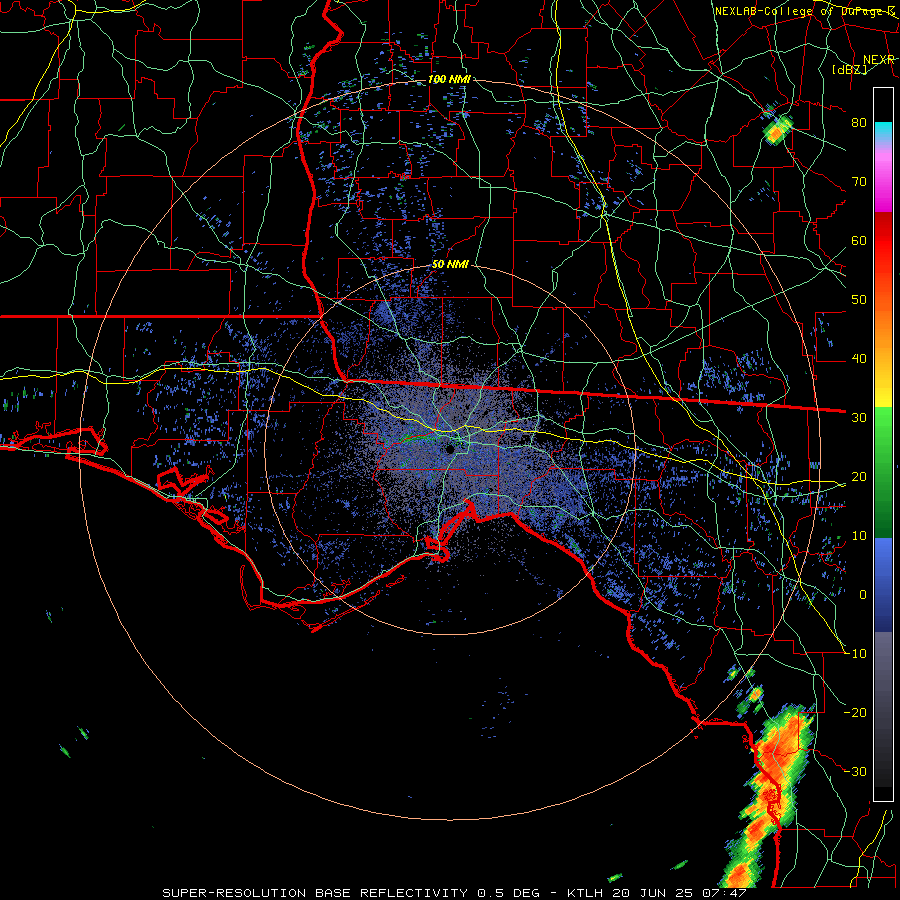This screenshot has height=900, width=900.
Task: Click the large storm line in southeast
Action: [769, 798]
